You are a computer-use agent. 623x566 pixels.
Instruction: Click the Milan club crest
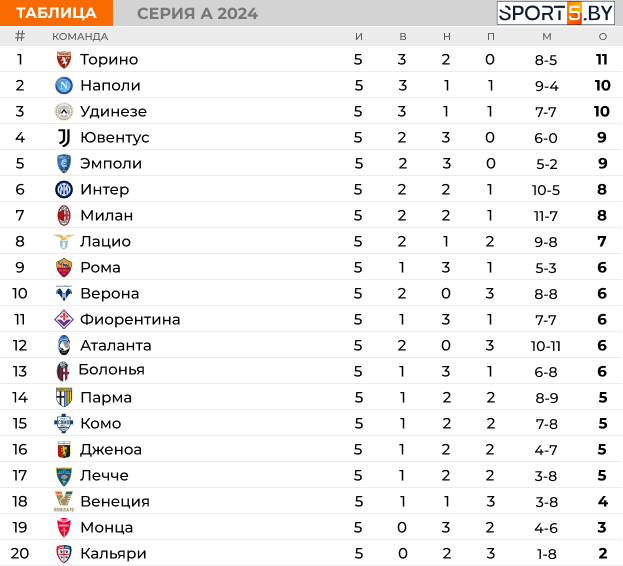pyautogui.click(x=64, y=215)
